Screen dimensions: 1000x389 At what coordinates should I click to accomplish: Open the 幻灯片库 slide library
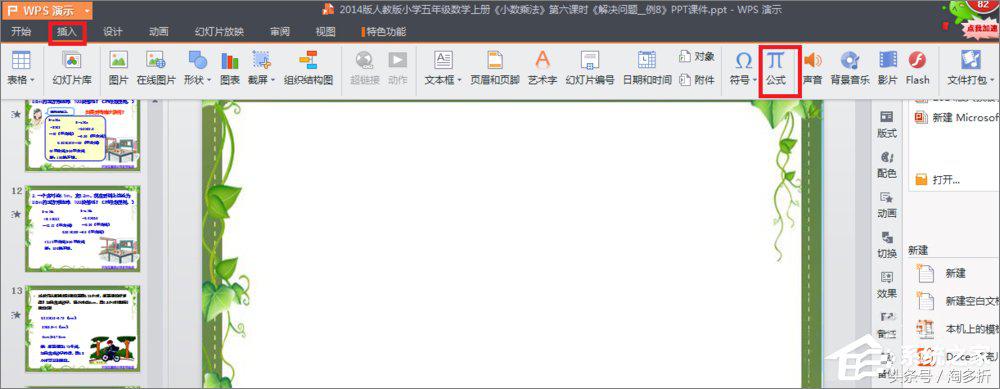[x=72, y=69]
